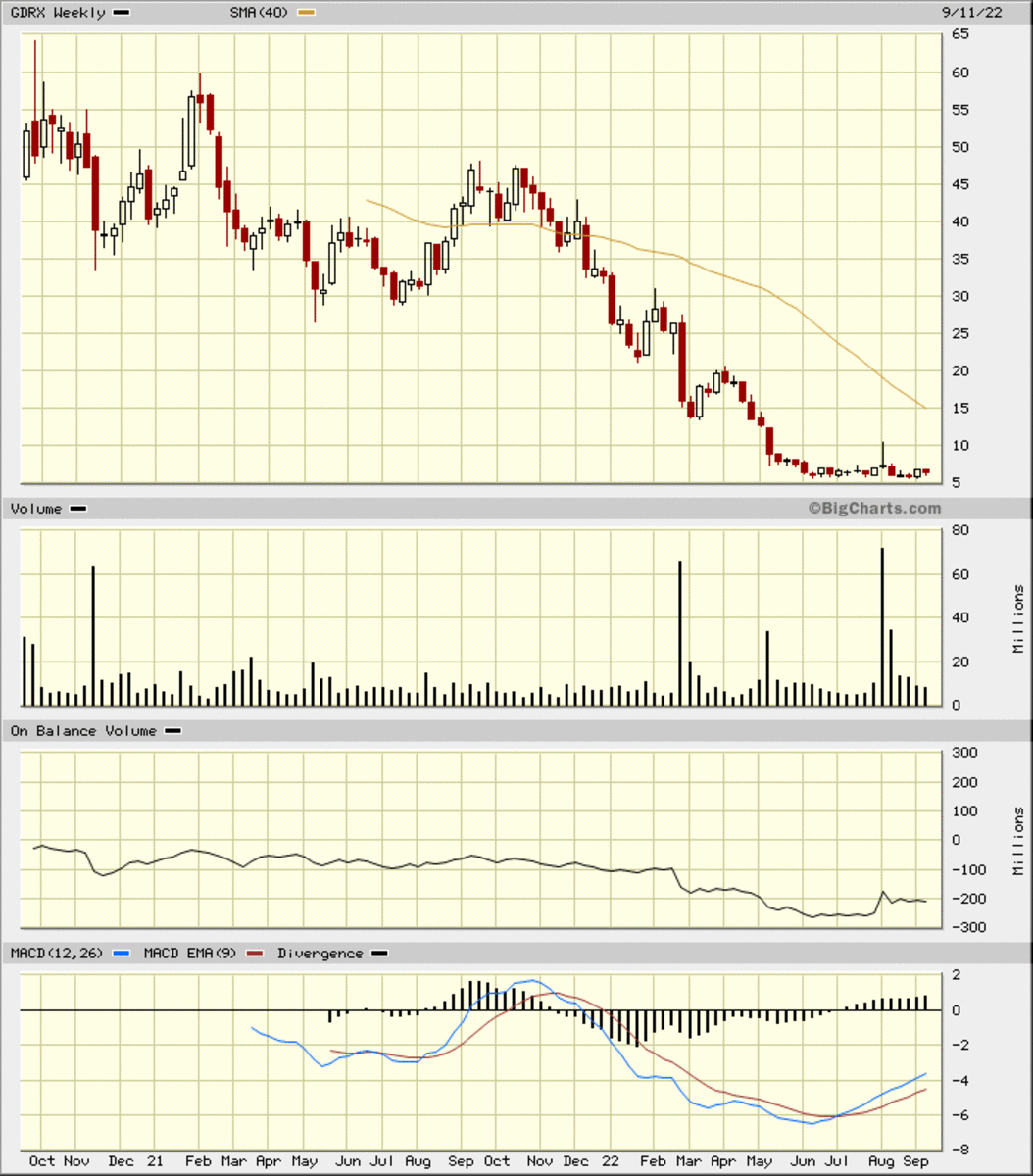The height and width of the screenshot is (1176, 1033).
Task: Click the orange SMA(40) legend swatch
Action: point(307,13)
